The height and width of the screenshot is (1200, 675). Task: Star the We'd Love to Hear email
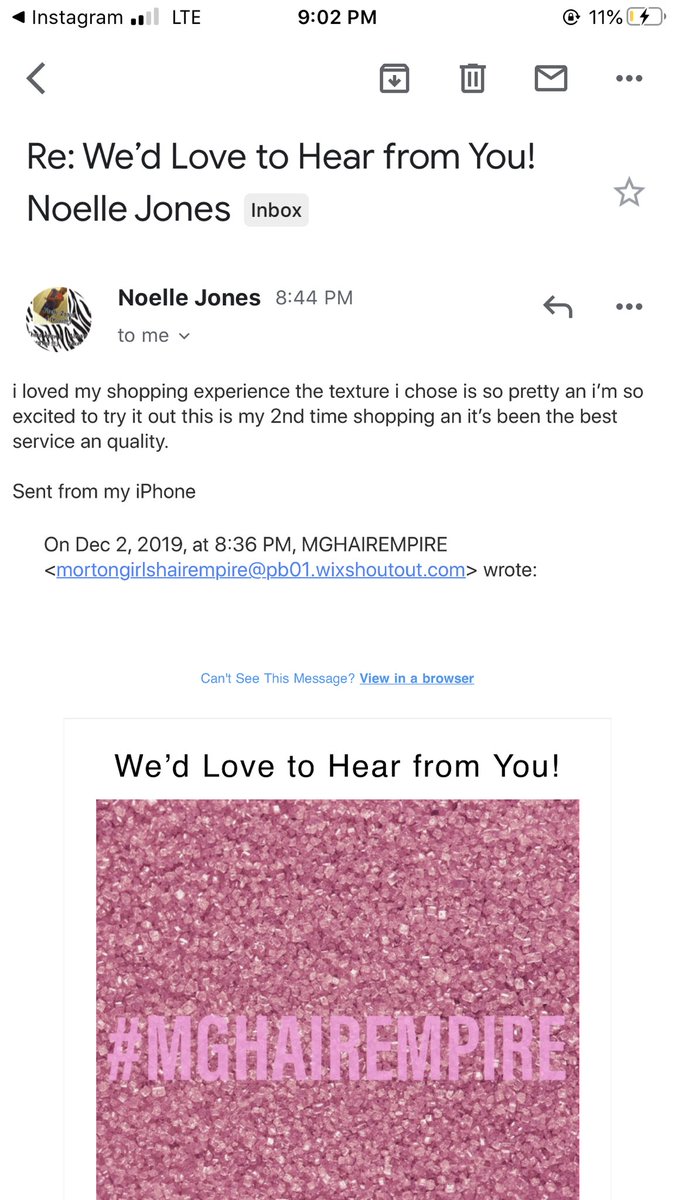(629, 192)
